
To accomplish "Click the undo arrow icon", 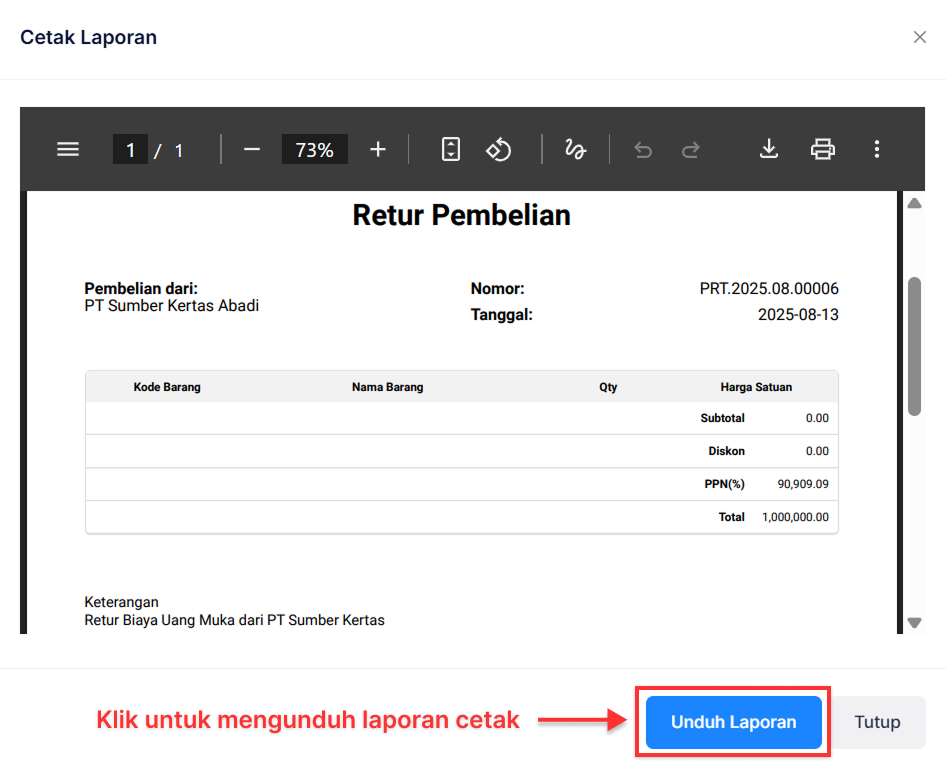I will pyautogui.click(x=642, y=149).
